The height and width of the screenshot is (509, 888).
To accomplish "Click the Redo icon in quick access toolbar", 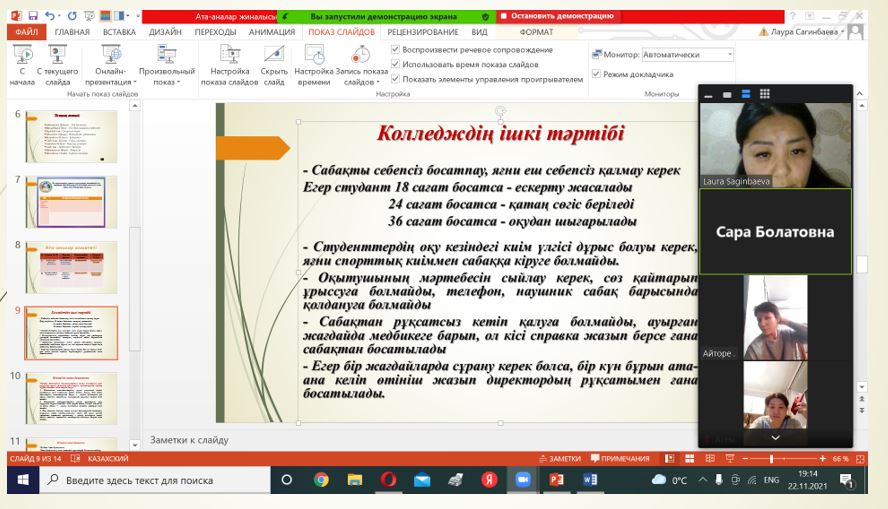I will pos(72,16).
